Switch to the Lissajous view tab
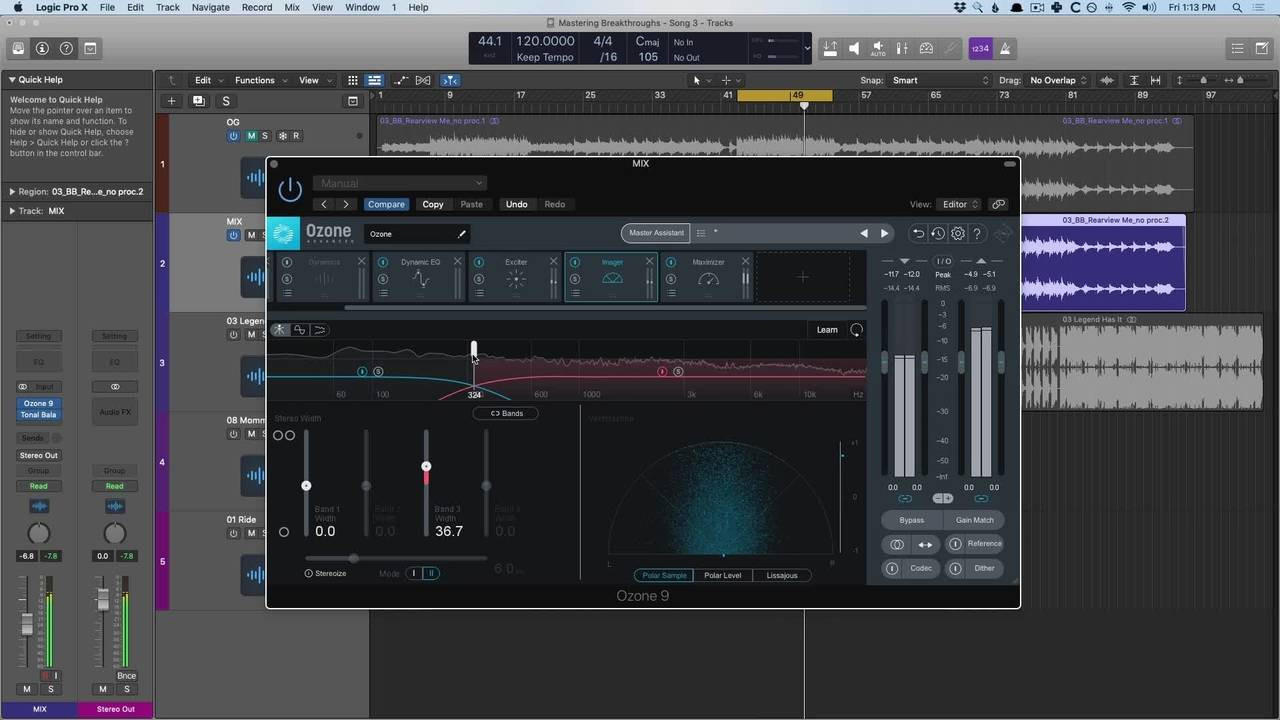 [782, 575]
